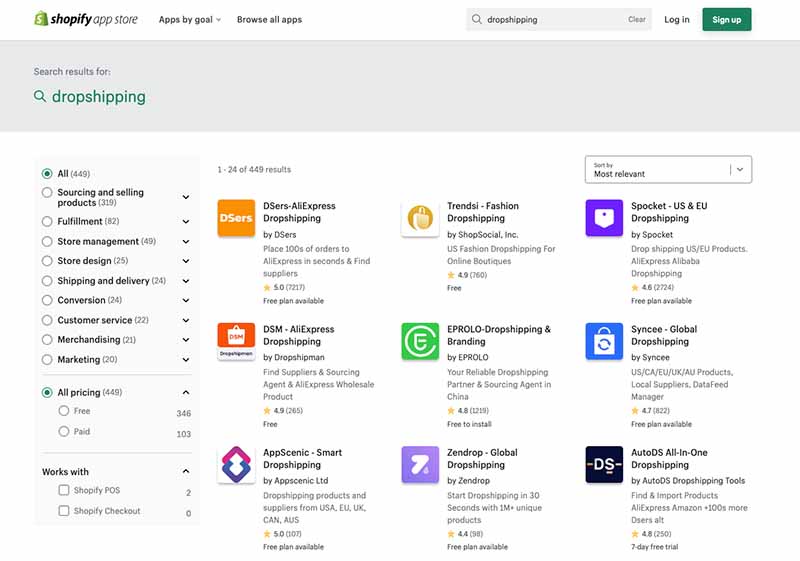Screen dimensions: 800x561
Task: Click the Spocket purple app icon
Action: click(x=604, y=218)
